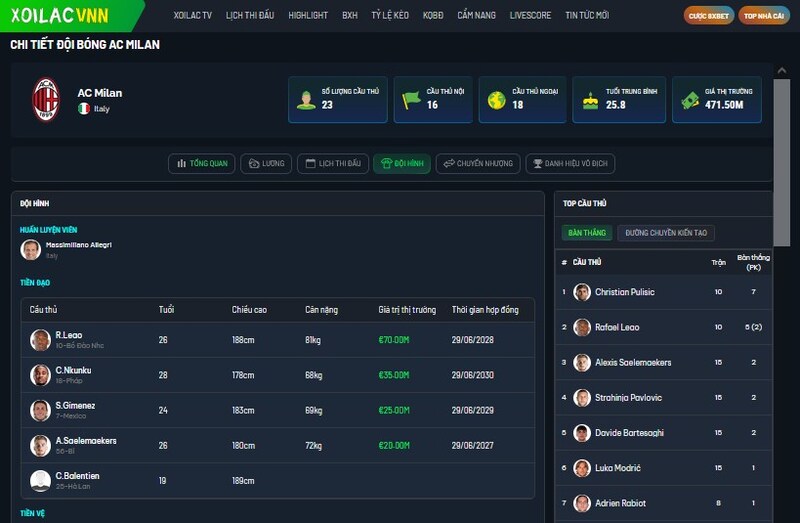Click the average age cake icon
The height and width of the screenshot is (523, 800).
click(590, 100)
